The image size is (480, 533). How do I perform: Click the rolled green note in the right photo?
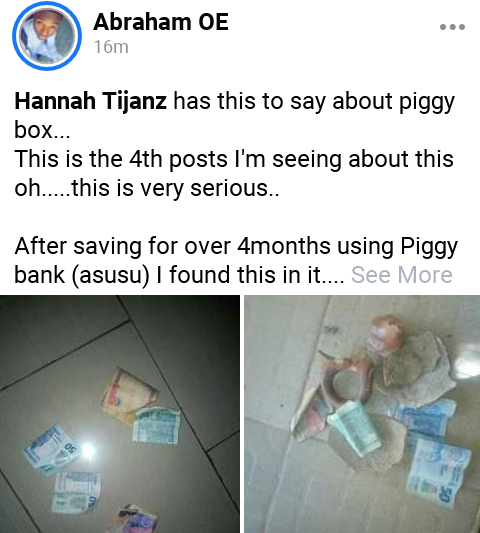coord(354,428)
